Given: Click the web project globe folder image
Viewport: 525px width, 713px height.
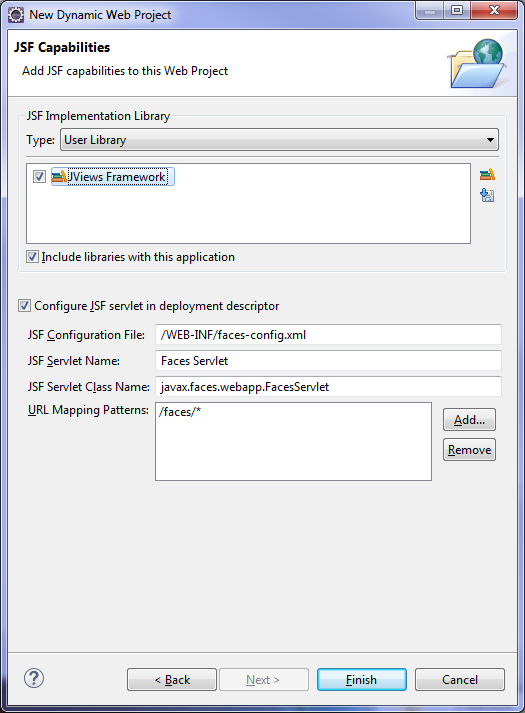Looking at the screenshot, I should tap(477, 63).
